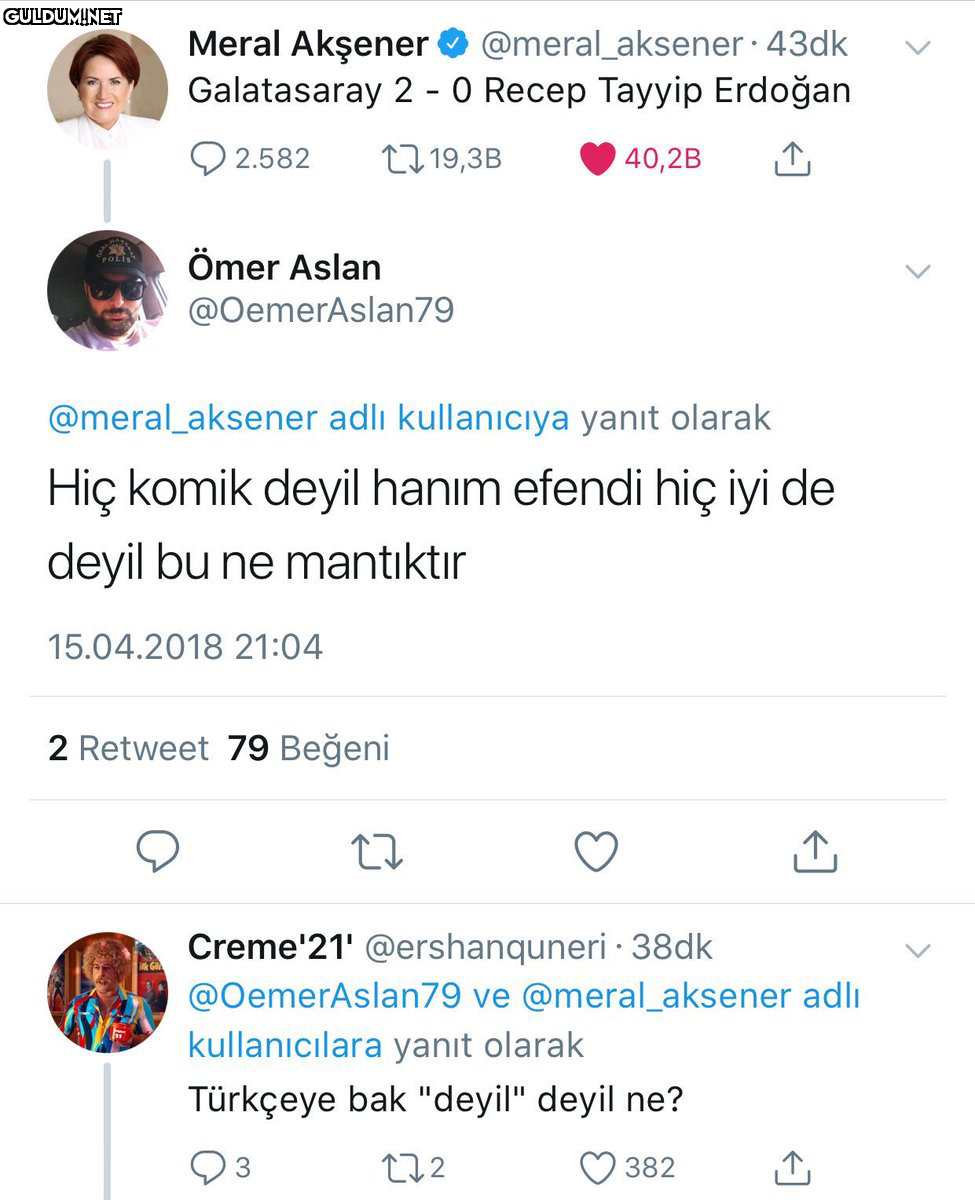
Task: Open the options chevron on the Galatasaray tweet
Action: point(917,47)
